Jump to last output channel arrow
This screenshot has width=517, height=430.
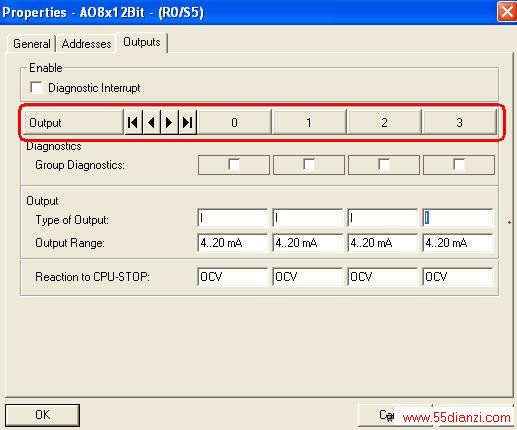pos(187,122)
